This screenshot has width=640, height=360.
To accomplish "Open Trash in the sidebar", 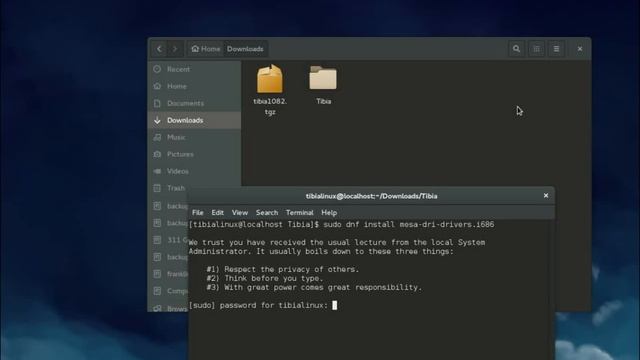I will point(168,188).
